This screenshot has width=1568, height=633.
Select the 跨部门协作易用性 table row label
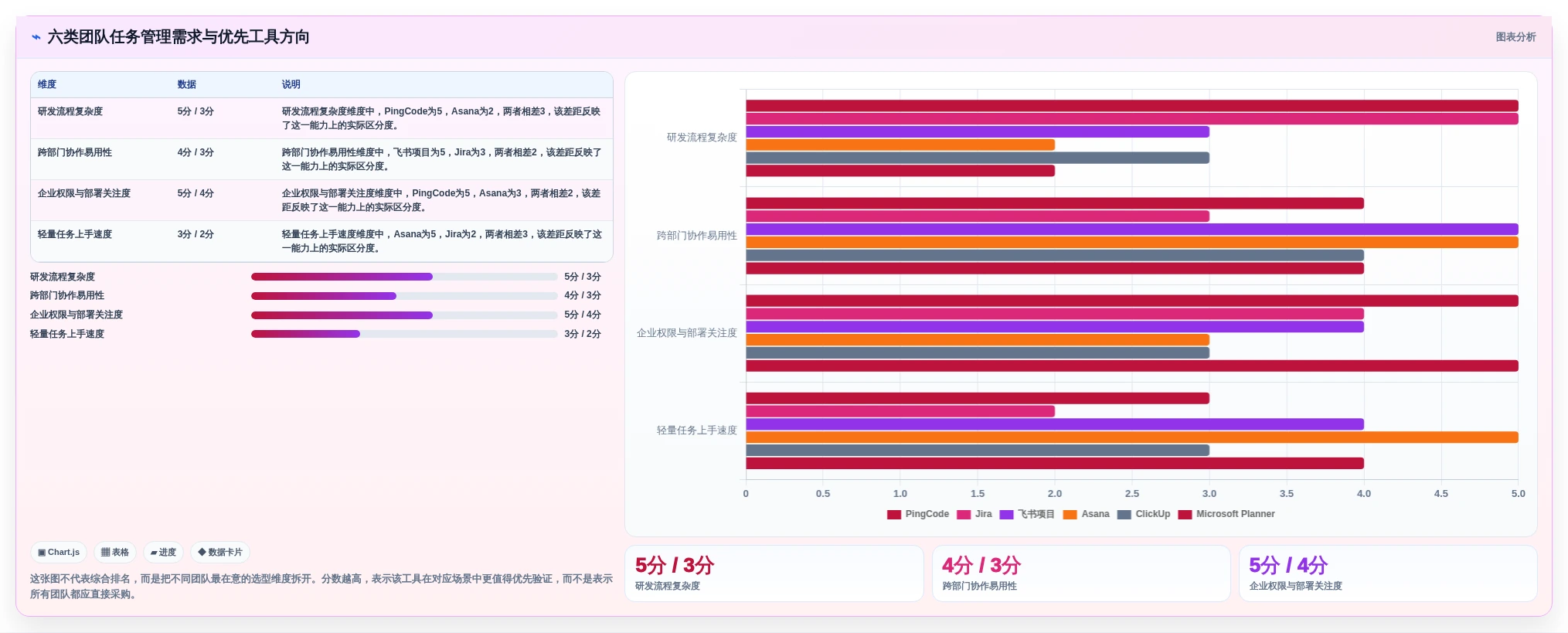75,152
